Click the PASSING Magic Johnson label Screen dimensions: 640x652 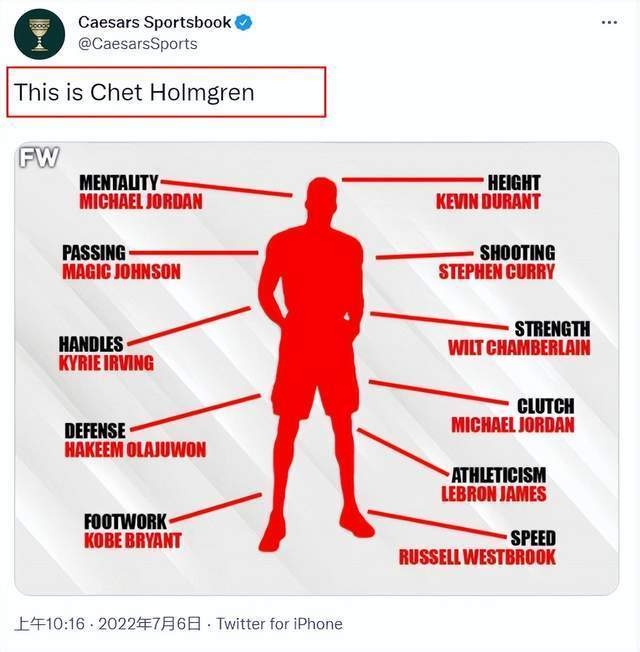(121, 262)
